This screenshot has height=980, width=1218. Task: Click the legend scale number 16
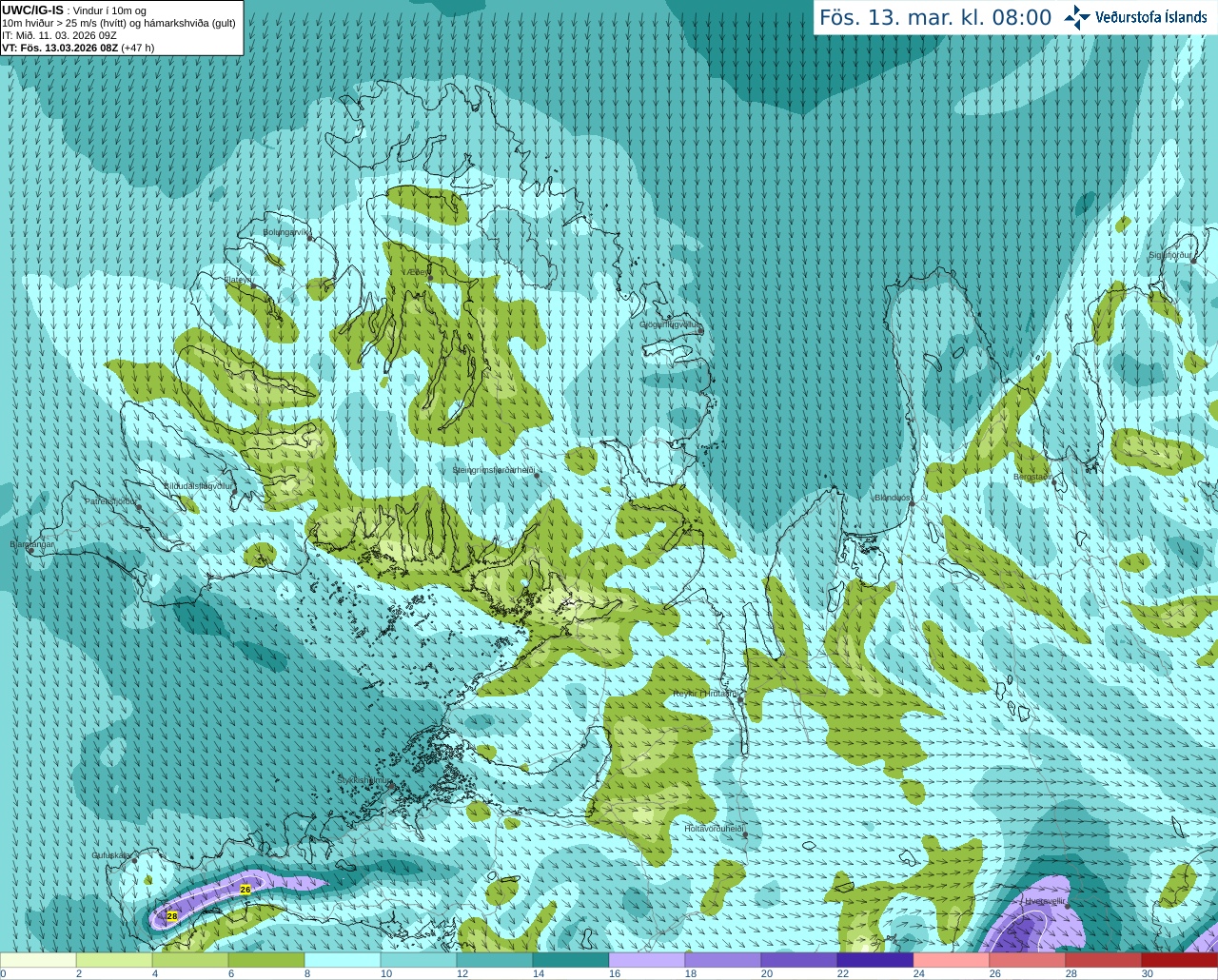615,973
